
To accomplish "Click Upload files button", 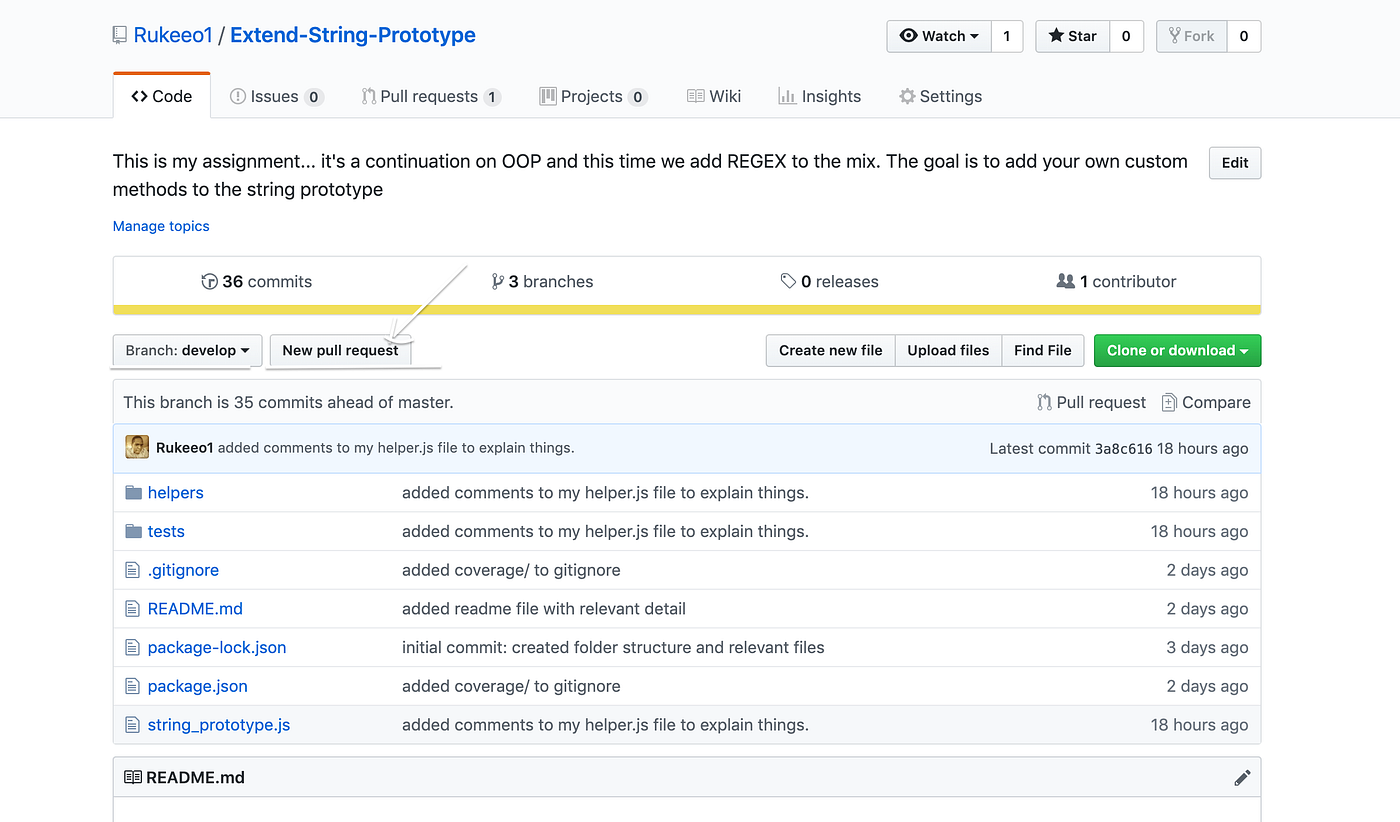I will tap(948, 350).
